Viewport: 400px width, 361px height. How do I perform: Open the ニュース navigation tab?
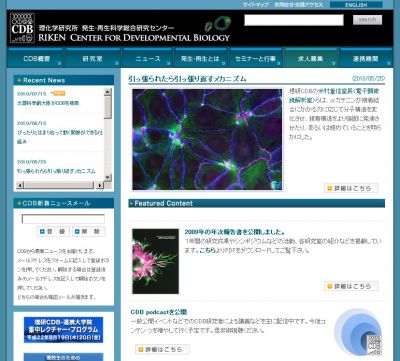coord(148,59)
